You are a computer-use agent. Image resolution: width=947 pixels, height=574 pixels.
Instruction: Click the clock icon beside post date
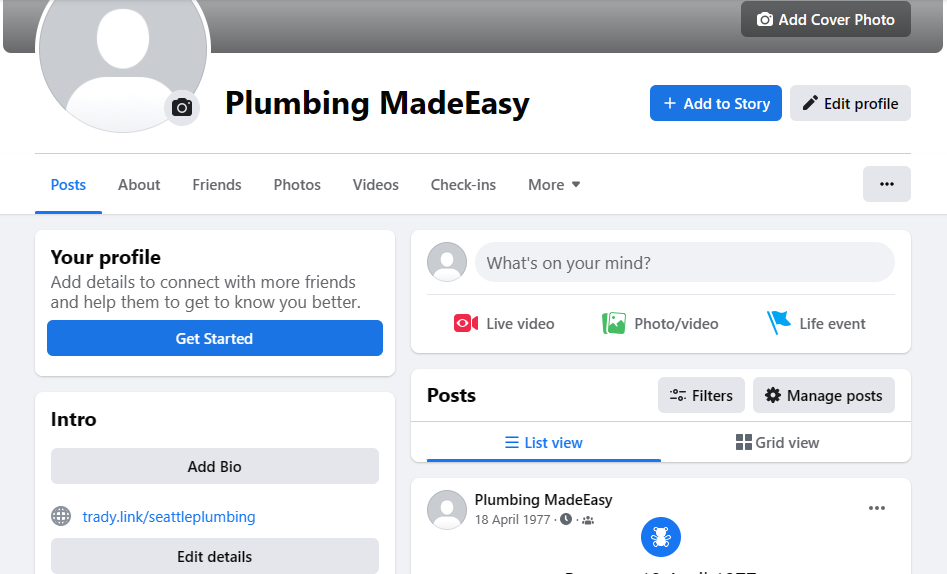pos(566,519)
